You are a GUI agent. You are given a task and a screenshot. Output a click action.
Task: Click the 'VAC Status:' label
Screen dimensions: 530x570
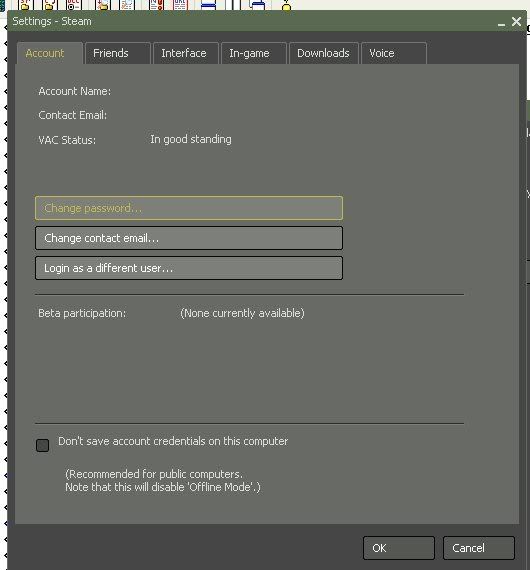[67, 140]
